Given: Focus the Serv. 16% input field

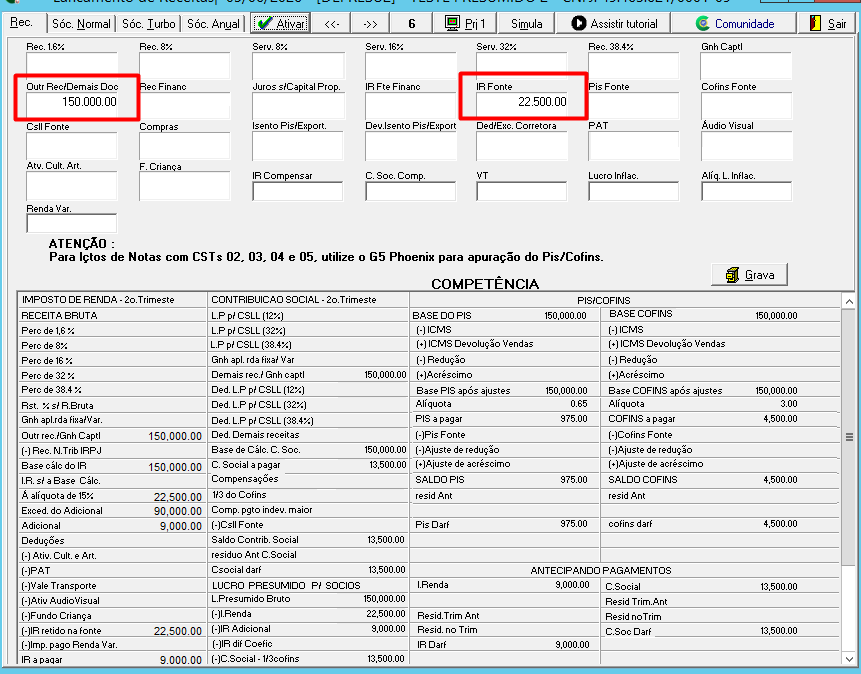Looking at the screenshot, I should pyautogui.click(x=411, y=65).
